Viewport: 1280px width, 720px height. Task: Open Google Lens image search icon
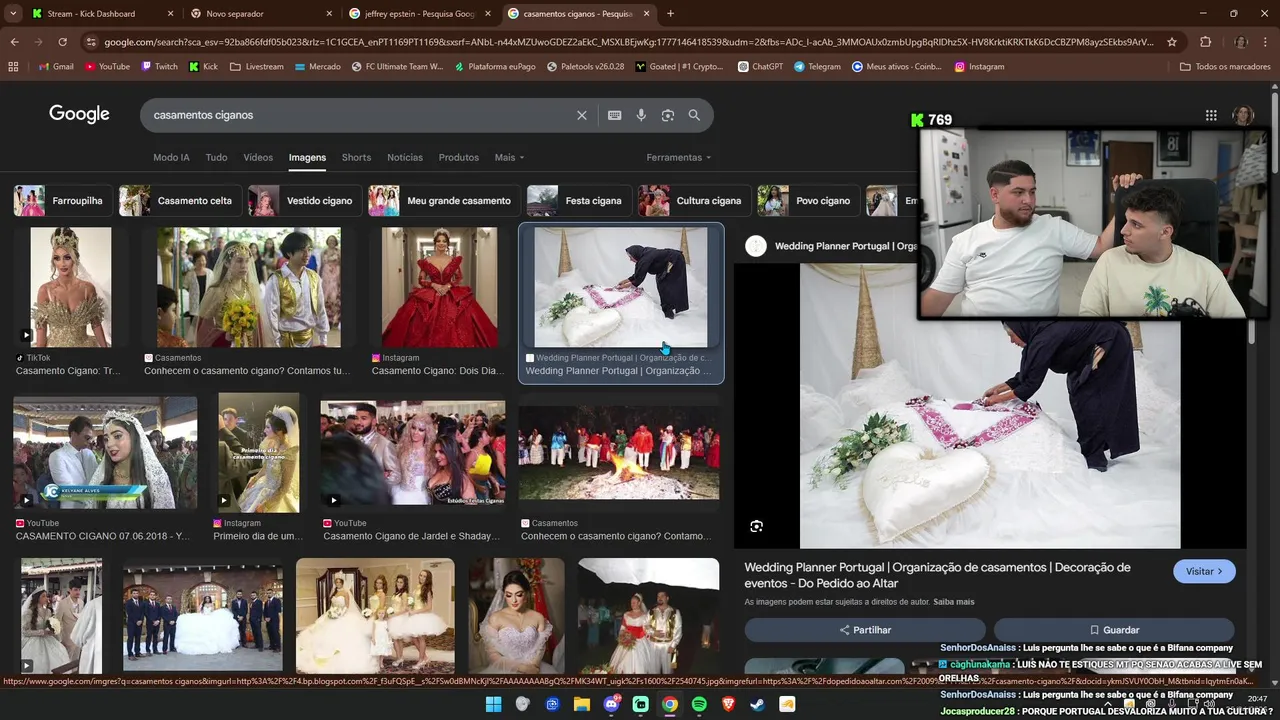pos(668,115)
